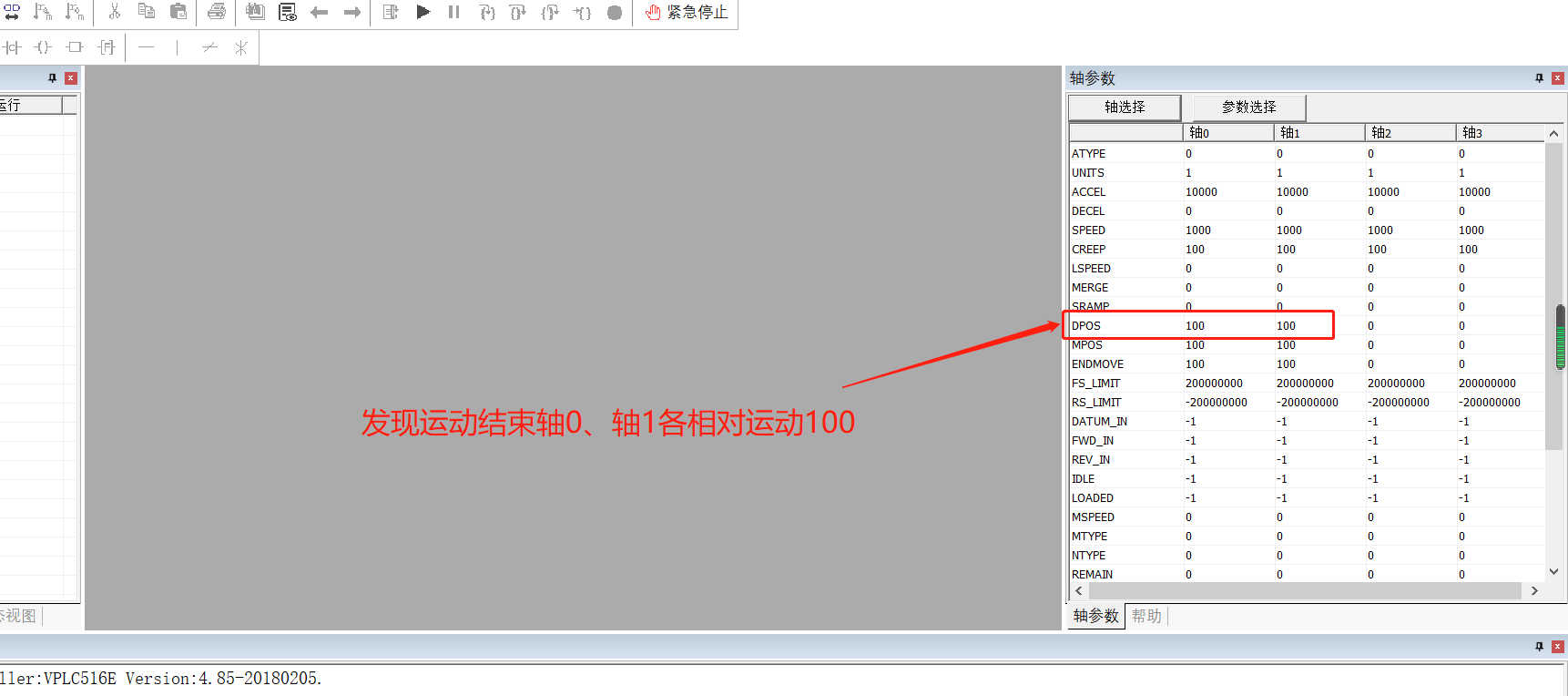The height and width of the screenshot is (696, 1568).
Task: Insert ladder box instruction symbol
Action: pos(75,47)
